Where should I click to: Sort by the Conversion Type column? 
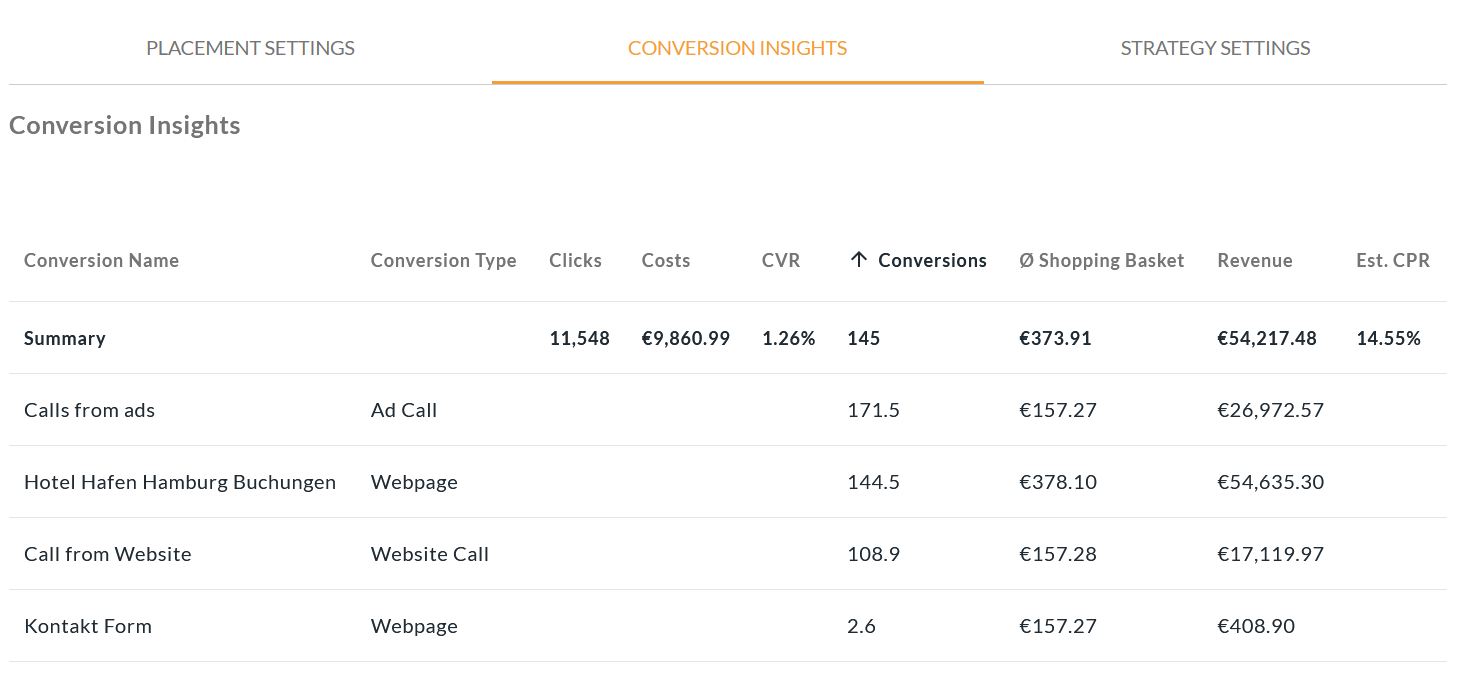tap(443, 261)
